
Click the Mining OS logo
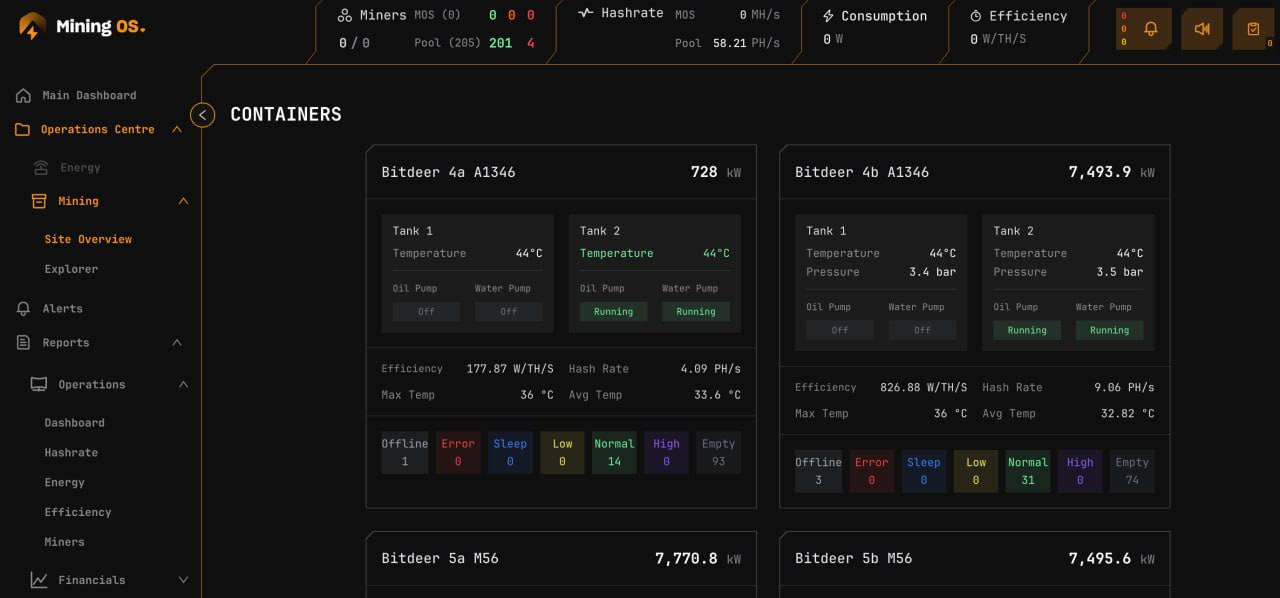[82, 27]
